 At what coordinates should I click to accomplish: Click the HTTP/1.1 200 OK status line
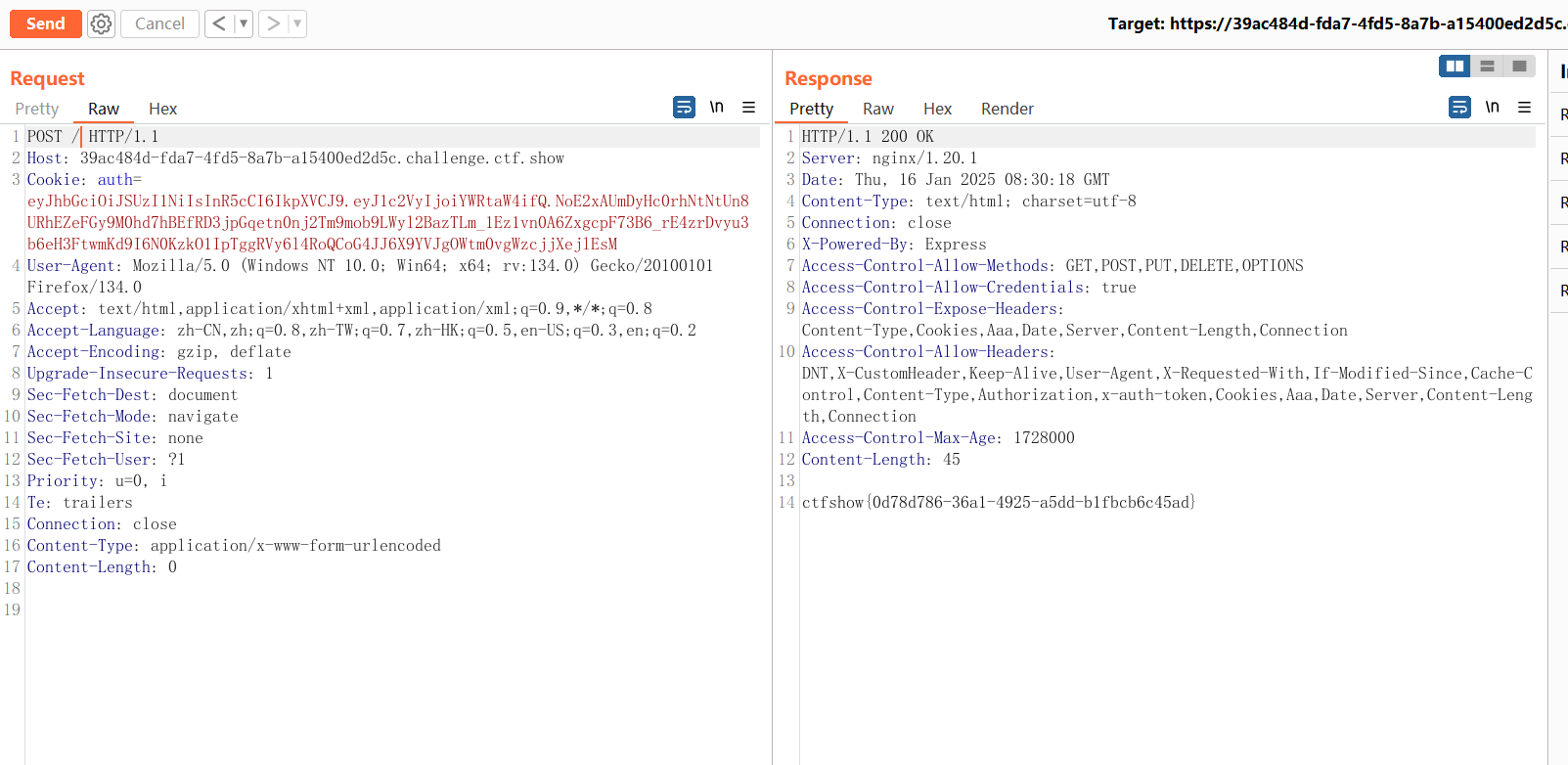click(x=868, y=136)
